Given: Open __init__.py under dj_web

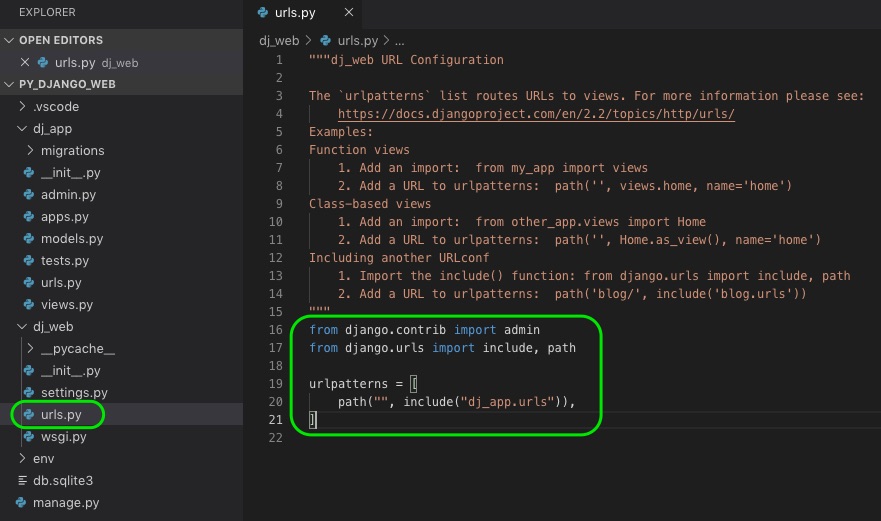Looking at the screenshot, I should pos(71,370).
